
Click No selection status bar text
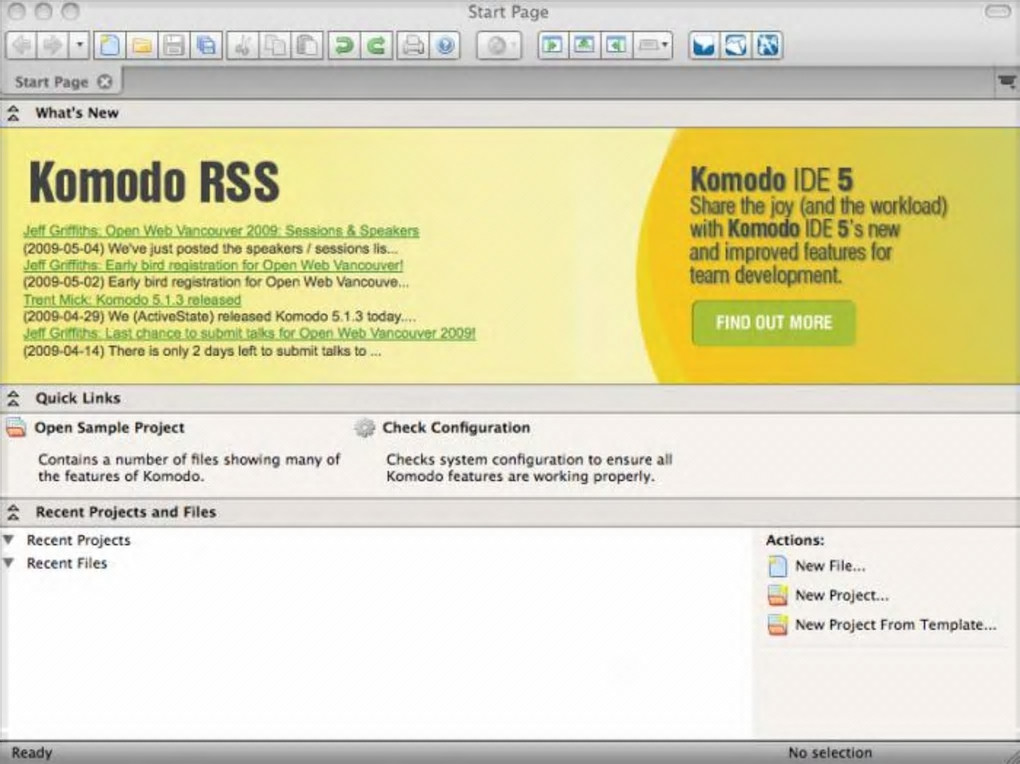[x=830, y=753]
